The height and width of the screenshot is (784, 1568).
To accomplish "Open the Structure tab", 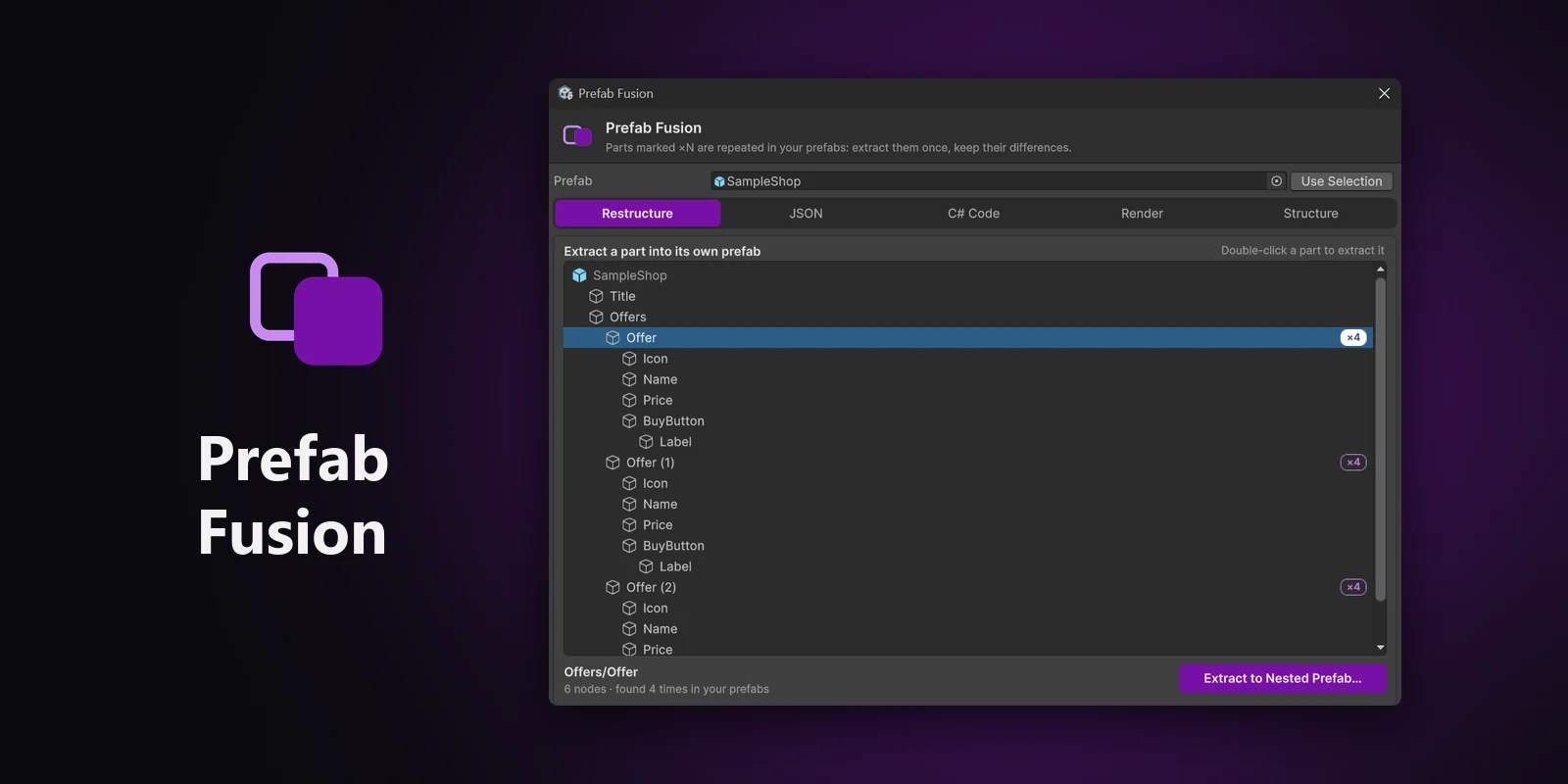I will pyautogui.click(x=1310, y=214).
